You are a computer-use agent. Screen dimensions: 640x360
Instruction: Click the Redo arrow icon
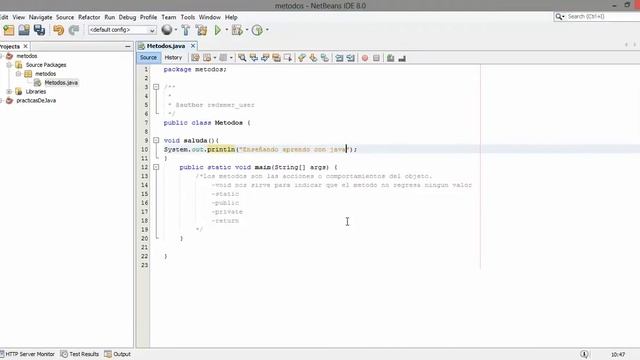74,30
